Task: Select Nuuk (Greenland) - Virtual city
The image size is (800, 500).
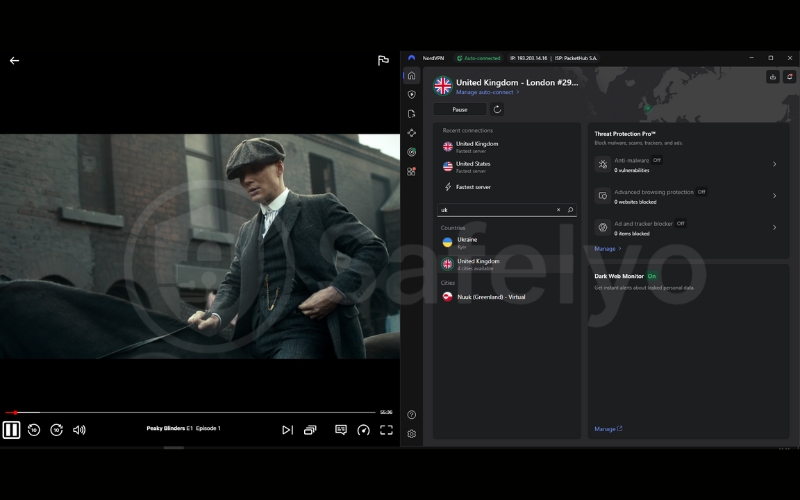Action: point(507,297)
